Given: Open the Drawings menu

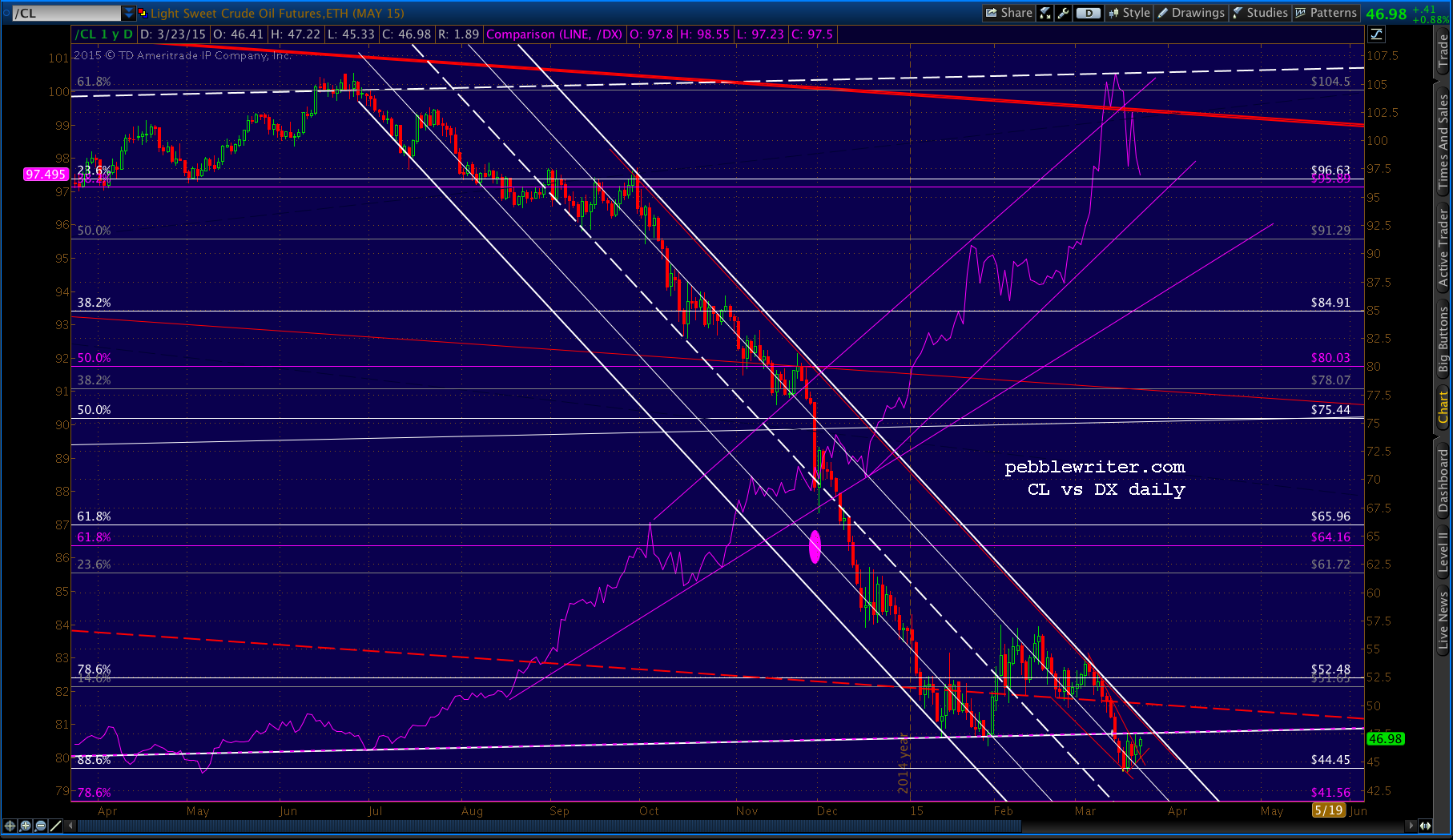Looking at the screenshot, I should click(1191, 13).
